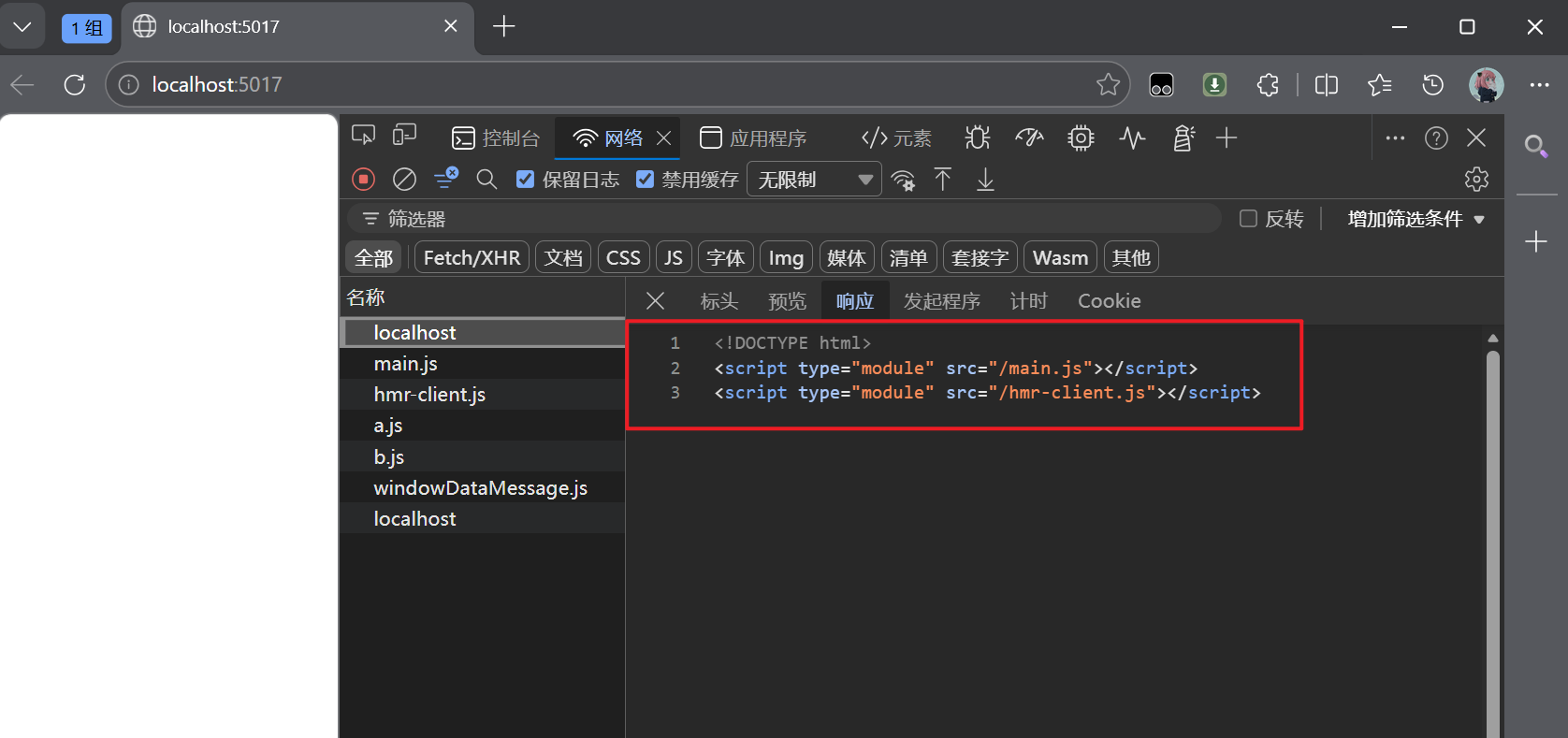Open network search magnifier
Screen dimensions: 1568x738
[x=486, y=179]
